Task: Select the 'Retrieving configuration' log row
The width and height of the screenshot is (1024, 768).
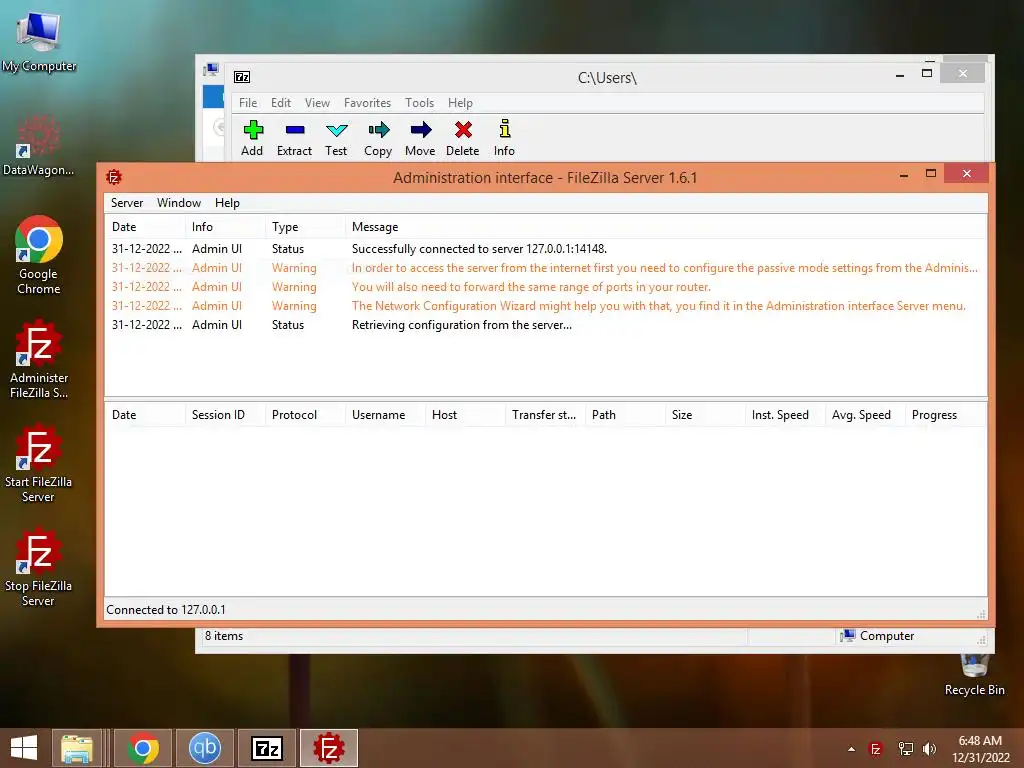Action: (x=545, y=325)
